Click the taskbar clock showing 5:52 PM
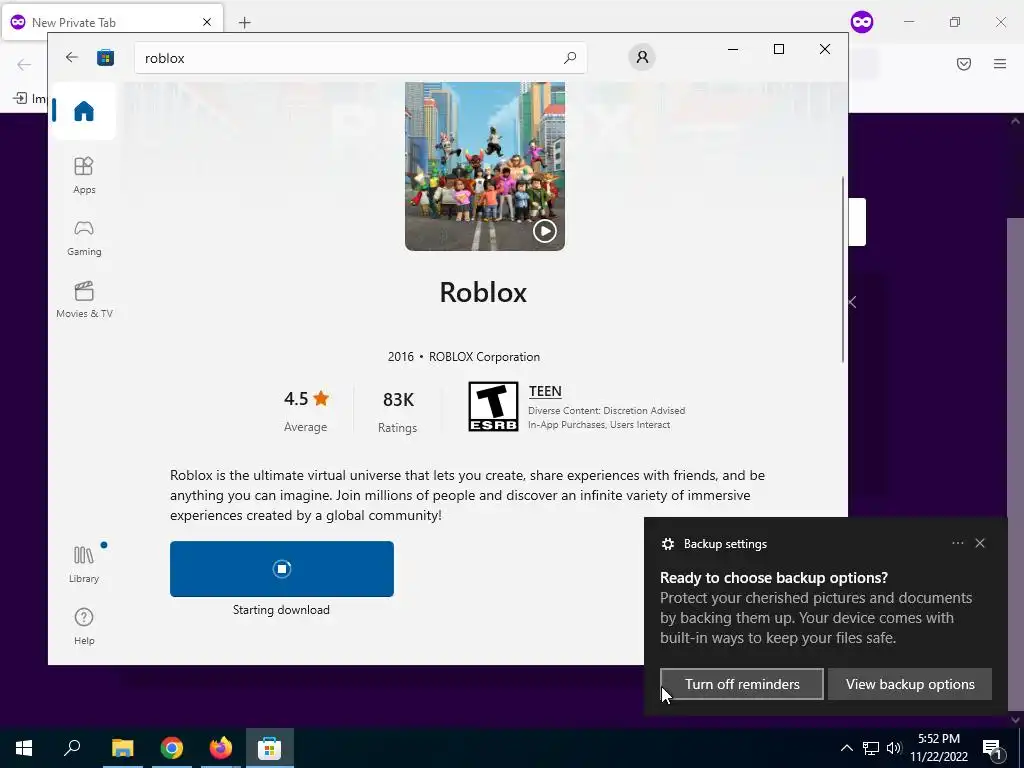This screenshot has width=1024, height=768. [938, 748]
